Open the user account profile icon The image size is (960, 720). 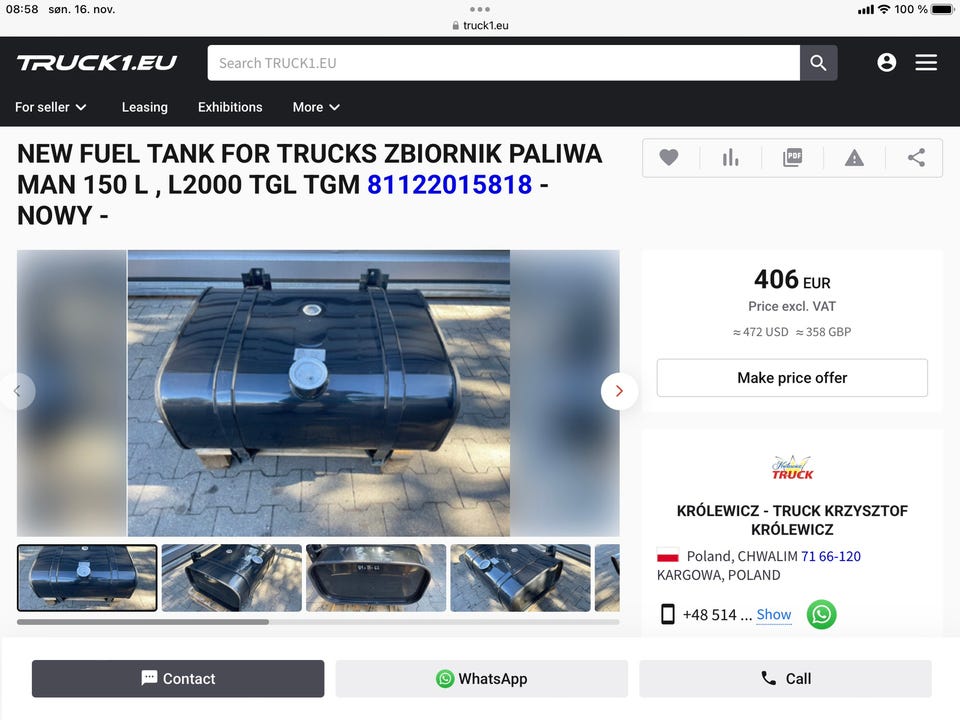(x=887, y=62)
